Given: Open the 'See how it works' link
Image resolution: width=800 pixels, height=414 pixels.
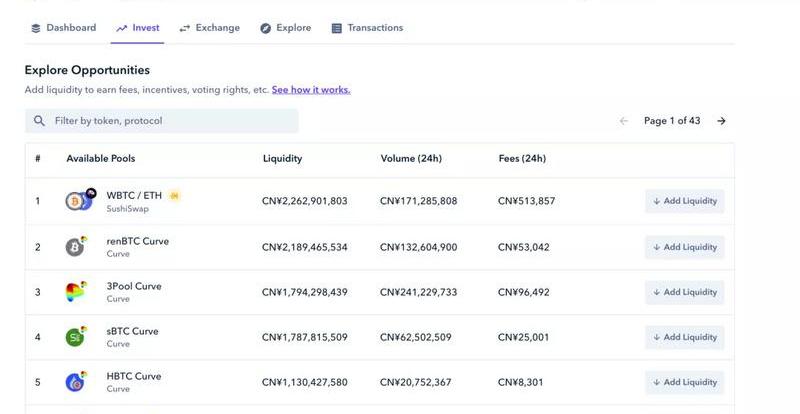Looking at the screenshot, I should click(311, 90).
